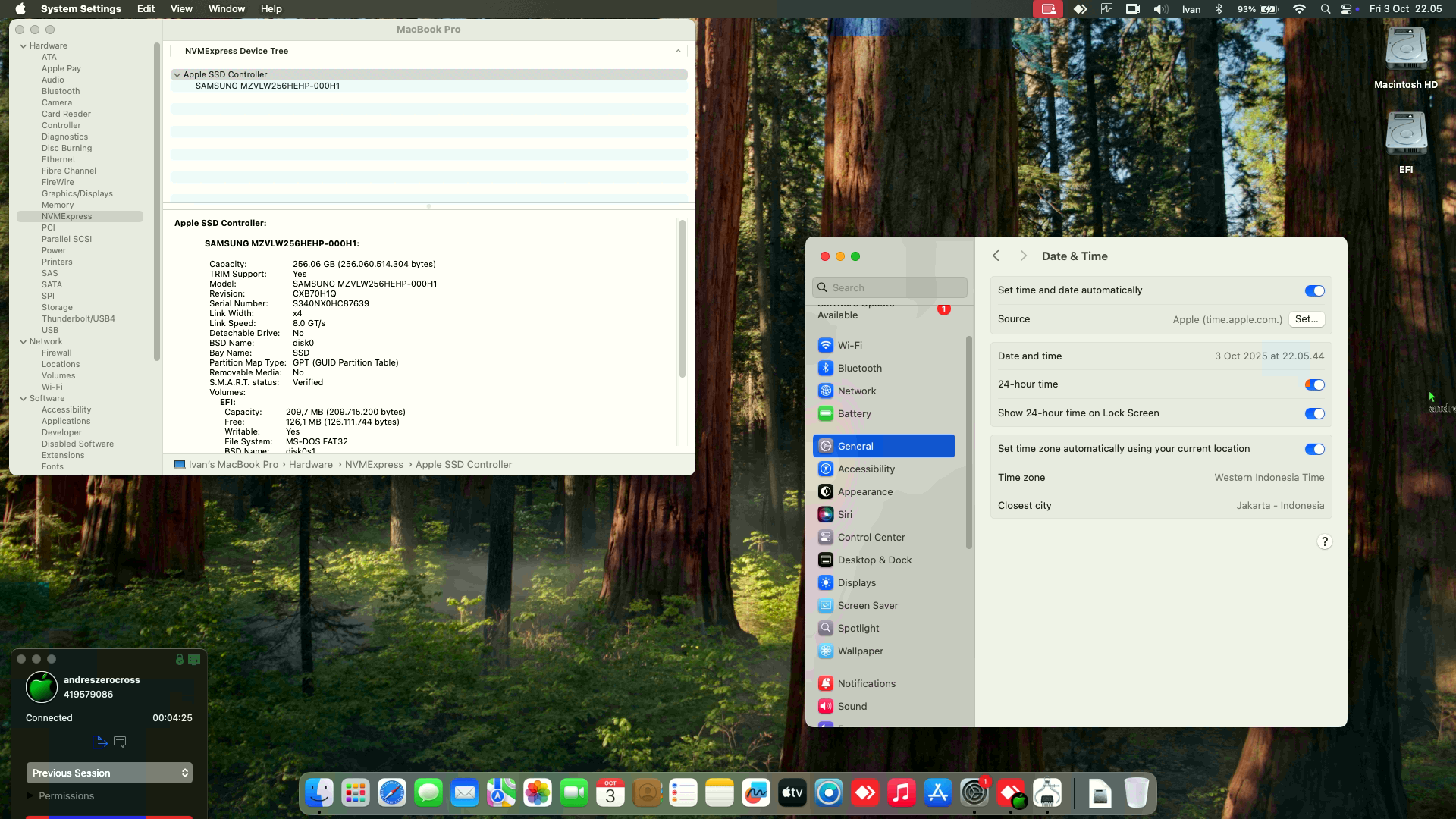Open the App Store from the Dock
This screenshot has width=1456, height=819.
[x=938, y=793]
